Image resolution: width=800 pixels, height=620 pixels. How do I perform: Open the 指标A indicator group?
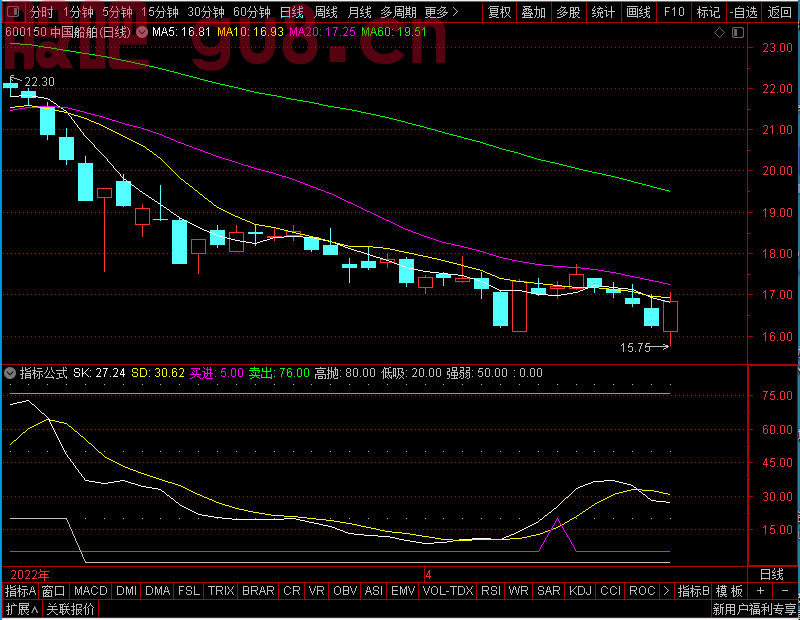tap(20, 591)
